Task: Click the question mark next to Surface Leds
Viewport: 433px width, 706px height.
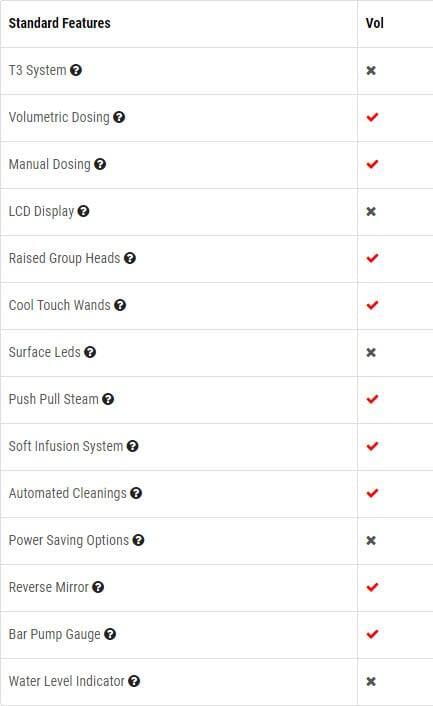Action: (x=90, y=352)
